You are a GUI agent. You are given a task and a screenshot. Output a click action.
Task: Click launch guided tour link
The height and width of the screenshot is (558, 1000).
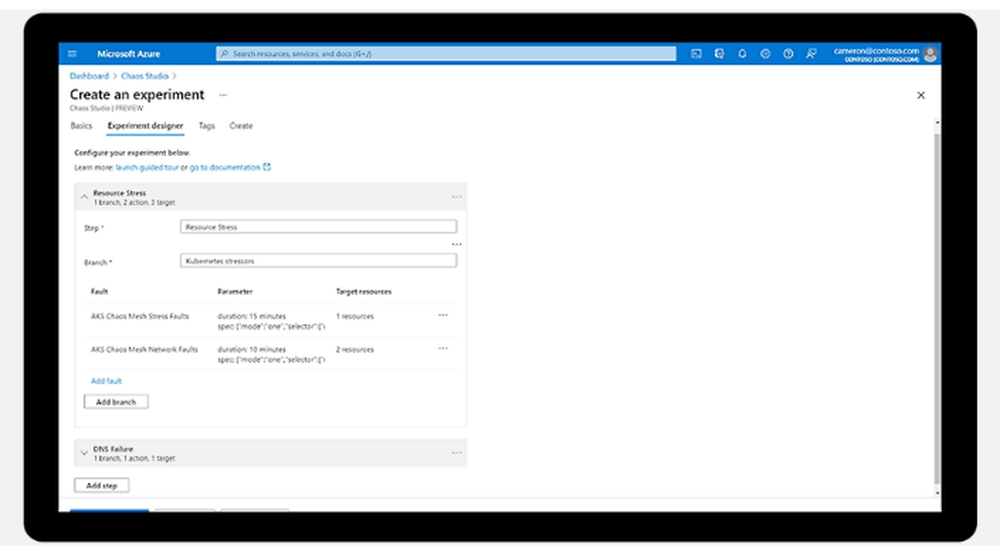(x=147, y=167)
